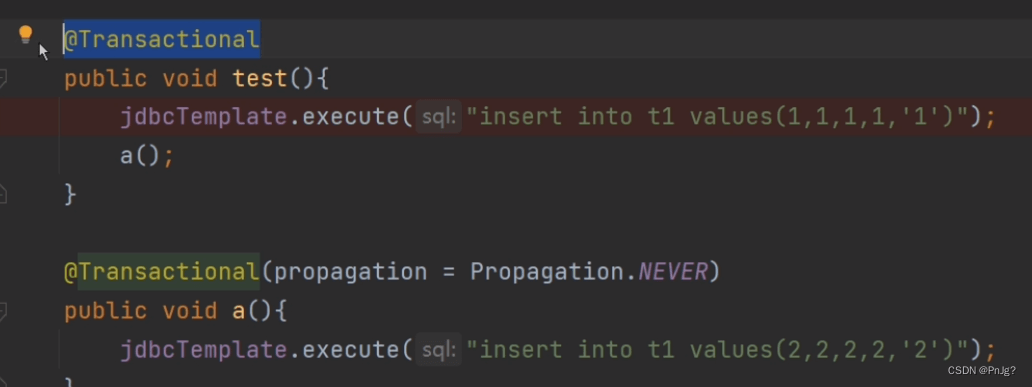
Task: Collapse the a() method fold marker
Action: [x=3, y=311]
